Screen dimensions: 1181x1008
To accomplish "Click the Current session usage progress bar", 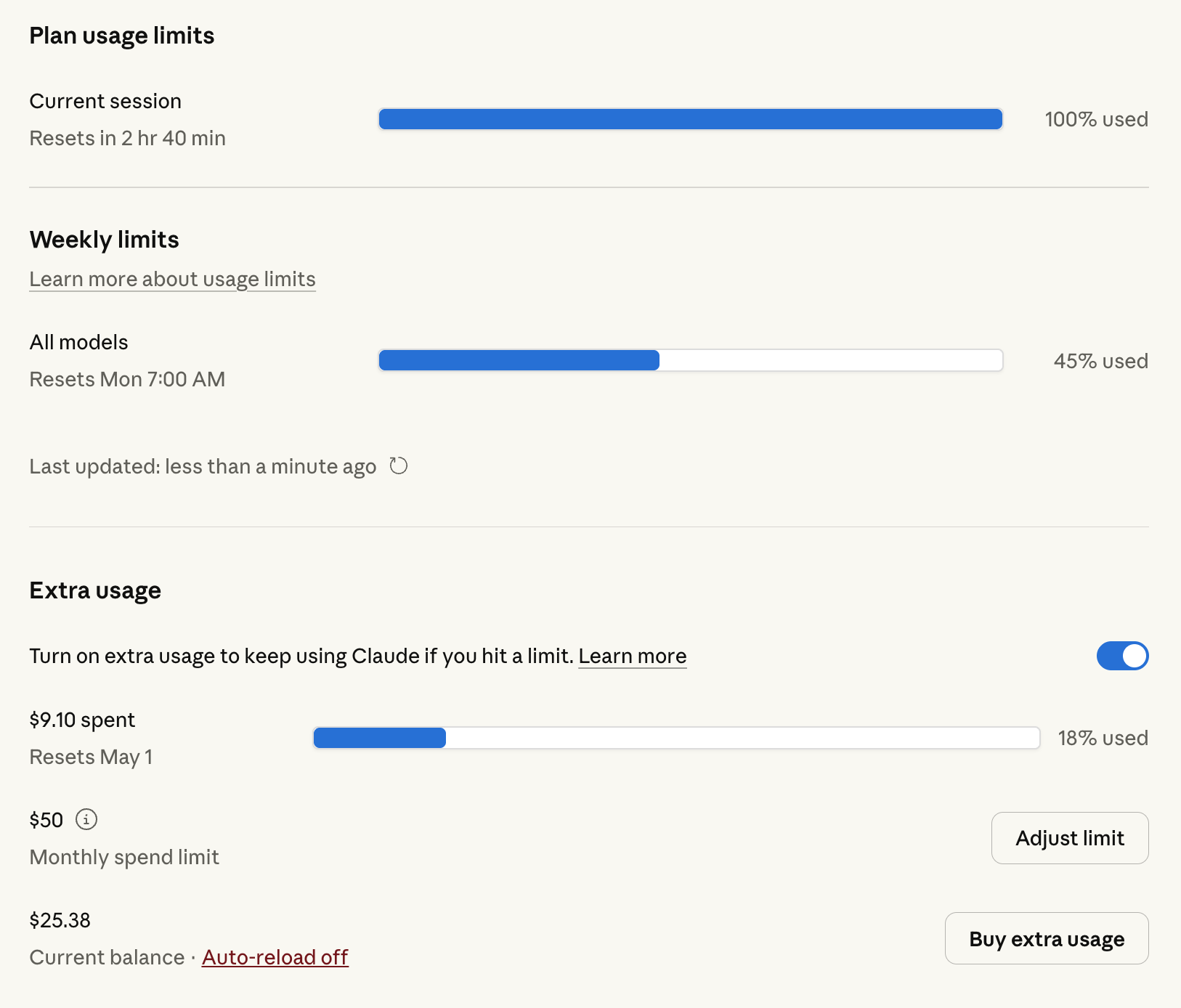I will [x=691, y=119].
